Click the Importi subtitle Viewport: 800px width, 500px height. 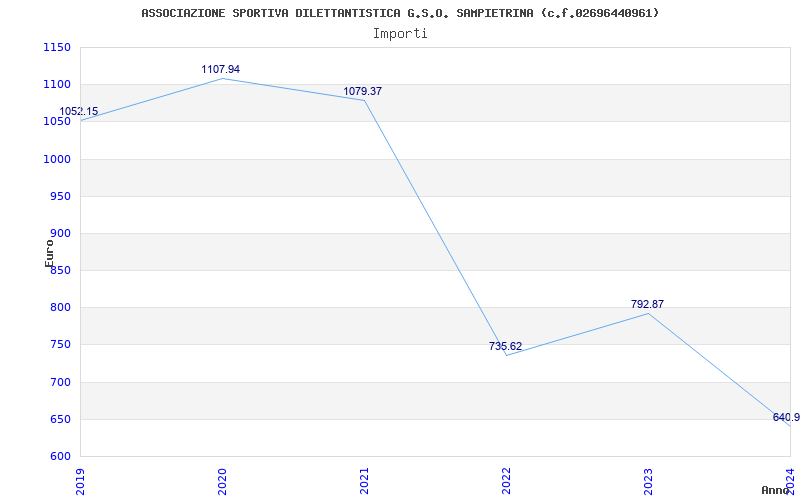[x=400, y=34]
